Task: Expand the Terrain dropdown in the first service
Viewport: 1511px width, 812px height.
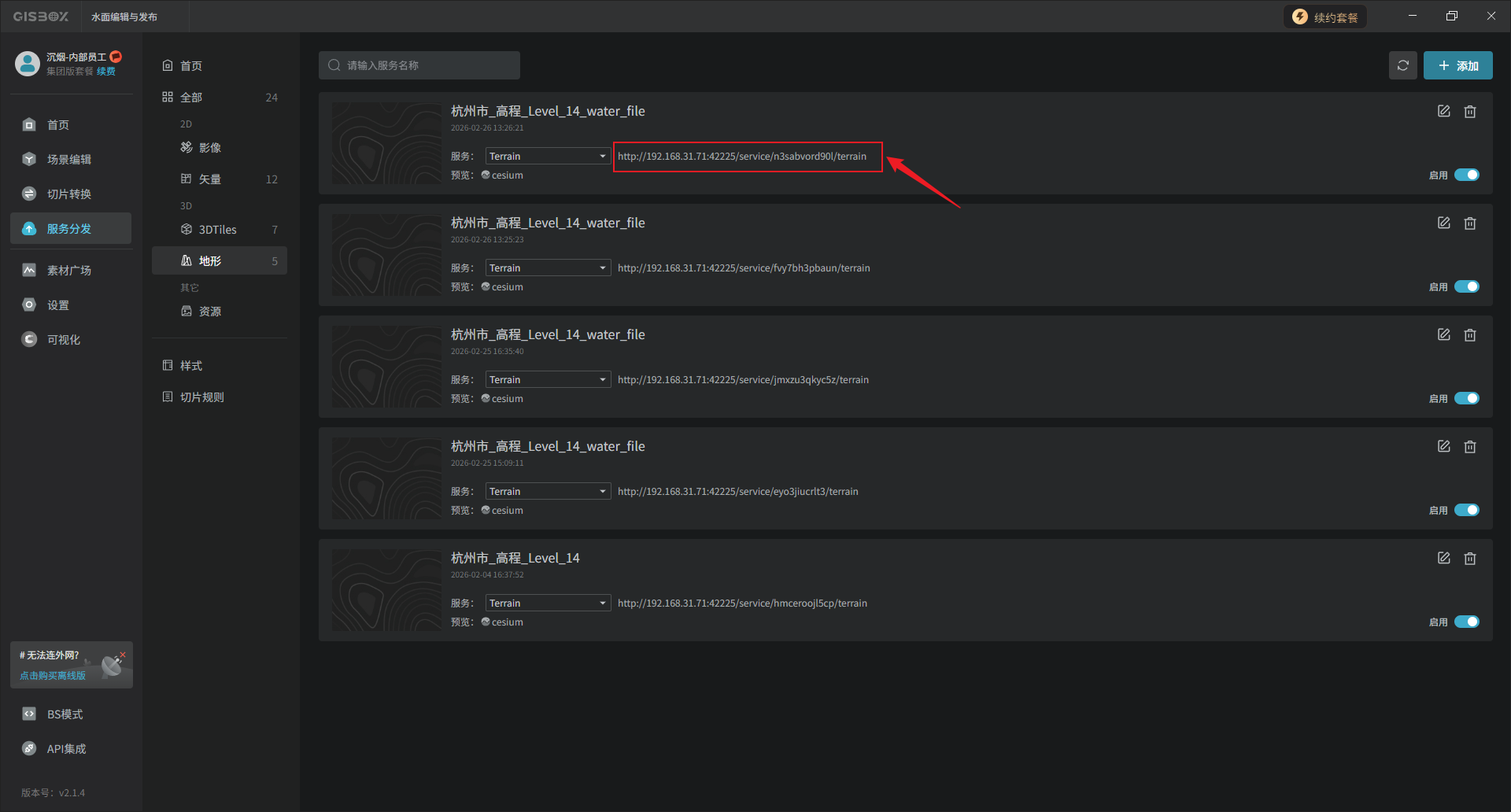Action: [548, 157]
